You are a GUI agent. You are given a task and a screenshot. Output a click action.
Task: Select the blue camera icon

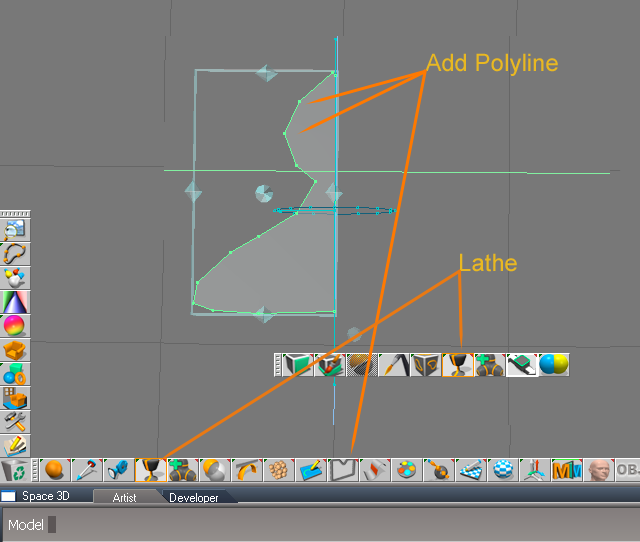pyautogui.click(x=119, y=470)
